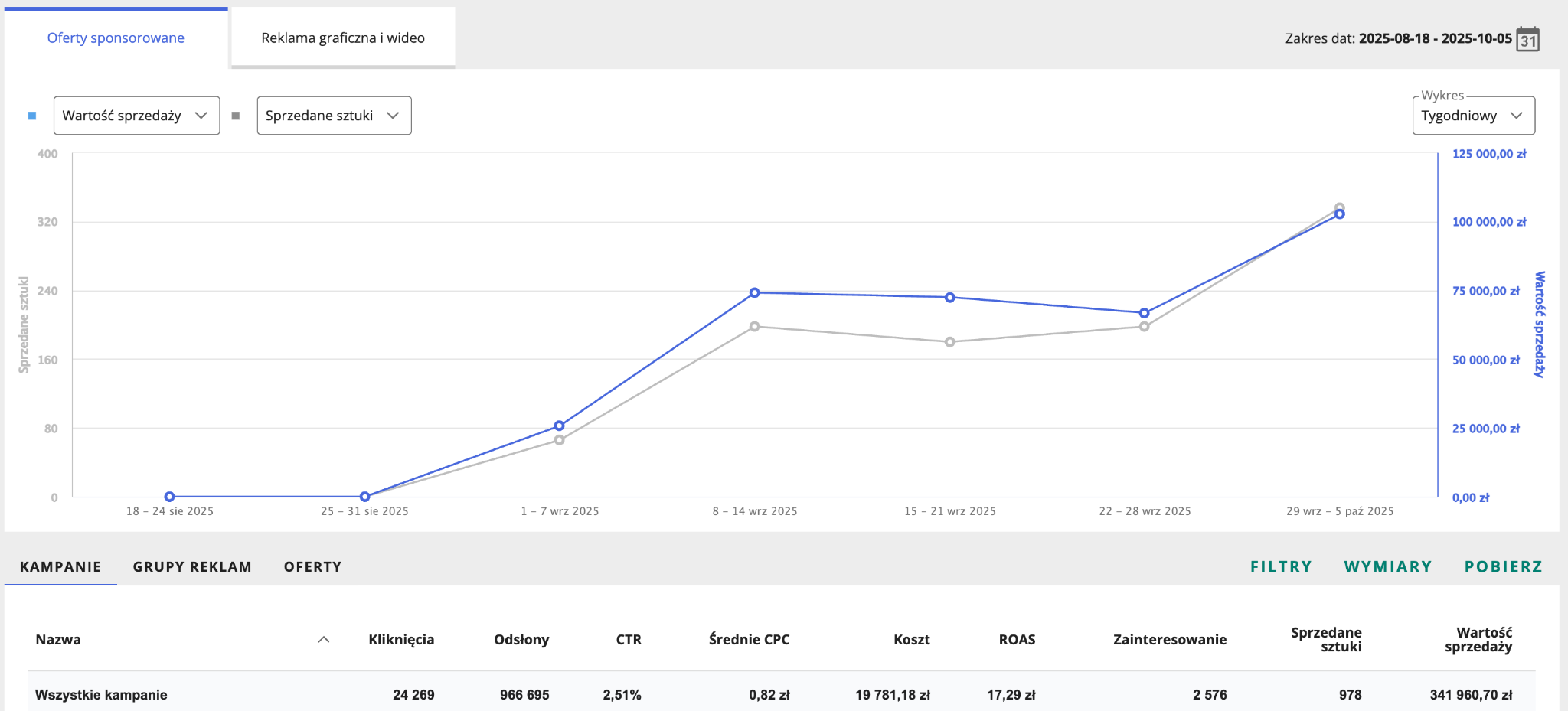1568x711 pixels.
Task: Click the Wartość sprzedaży column header
Action: pyautogui.click(x=1478, y=640)
